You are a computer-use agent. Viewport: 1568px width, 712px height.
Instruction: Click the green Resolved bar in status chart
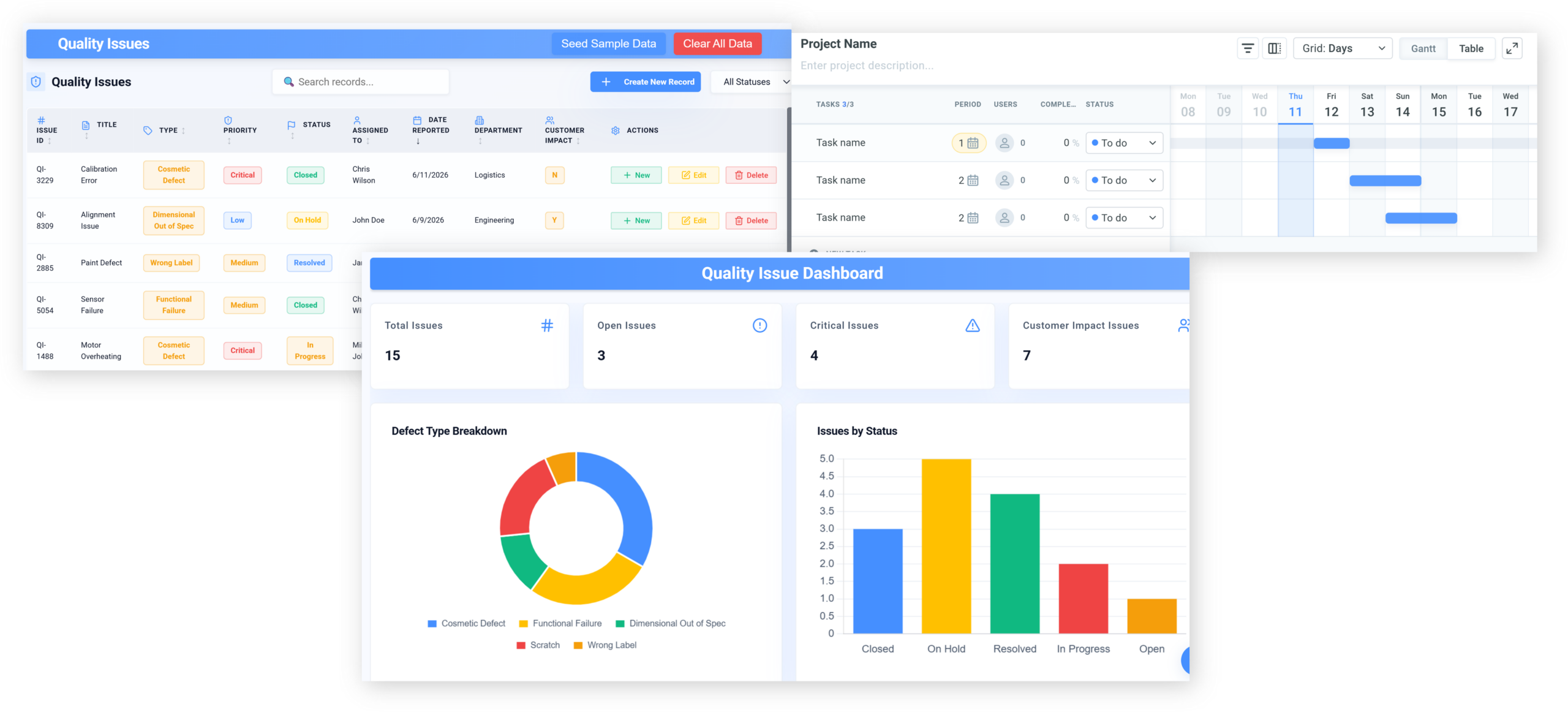tap(1014, 564)
